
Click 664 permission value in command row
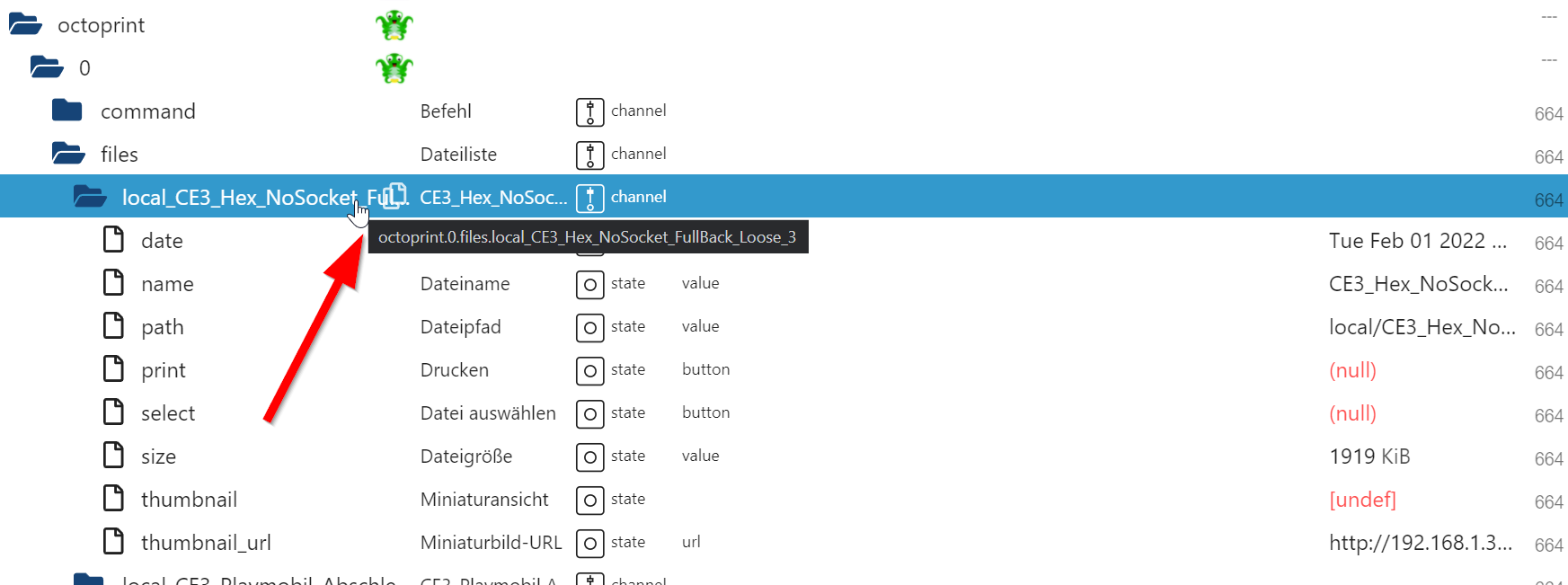click(x=1548, y=114)
